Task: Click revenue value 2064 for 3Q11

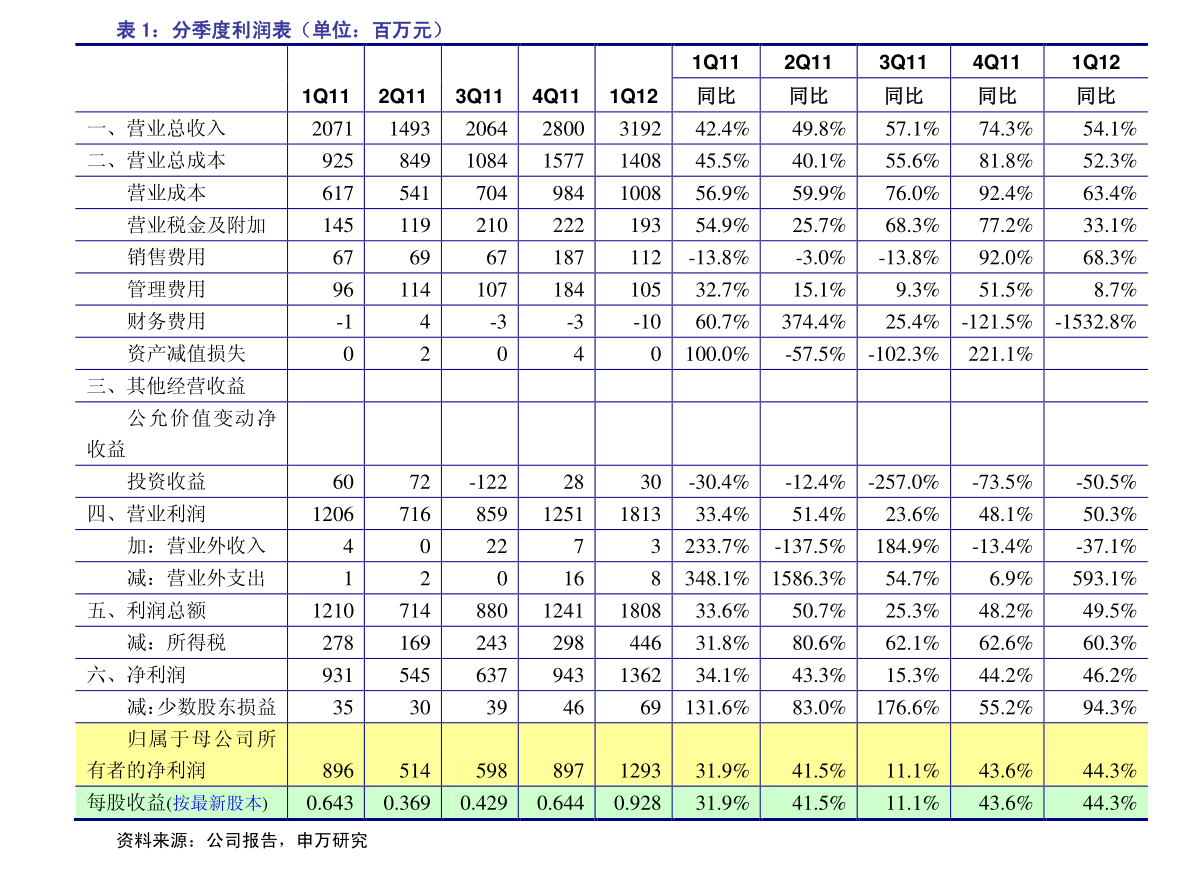Action: [486, 129]
